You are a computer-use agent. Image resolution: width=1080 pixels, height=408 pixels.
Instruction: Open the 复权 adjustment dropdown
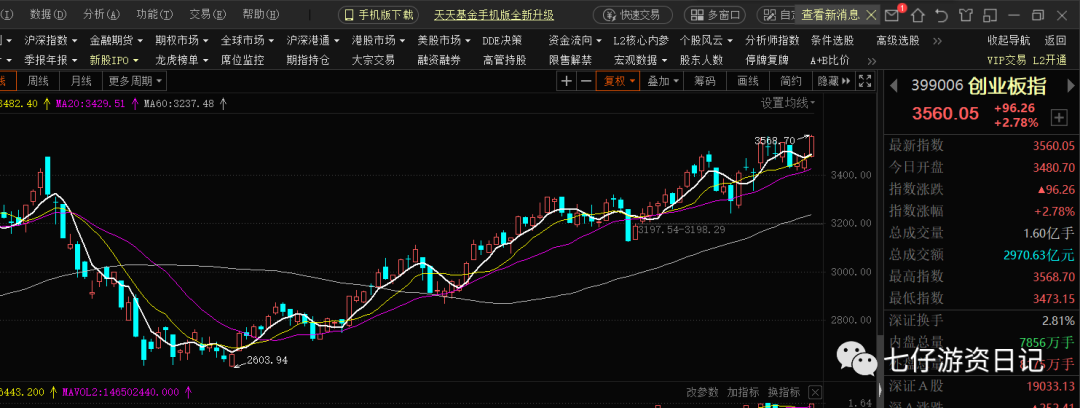pos(618,81)
